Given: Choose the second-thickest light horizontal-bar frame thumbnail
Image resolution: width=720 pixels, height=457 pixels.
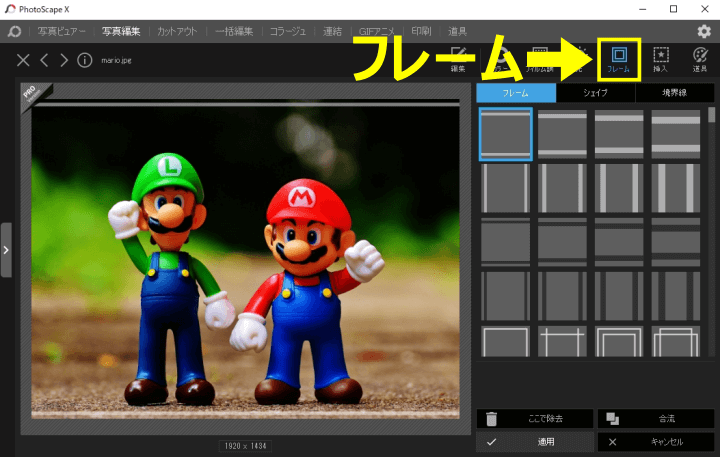Looking at the screenshot, I should 619,134.
